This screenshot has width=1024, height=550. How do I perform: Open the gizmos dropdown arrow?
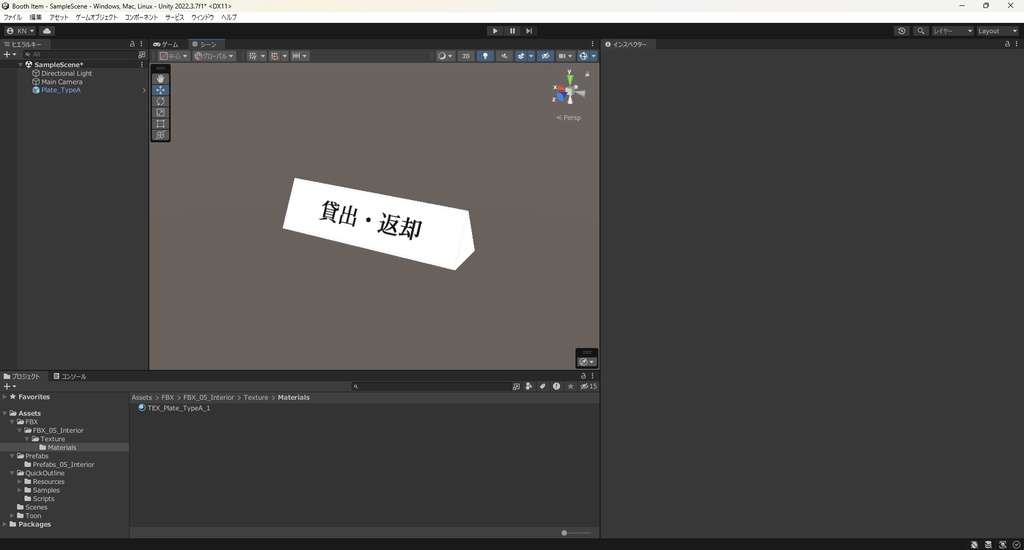(x=594, y=56)
